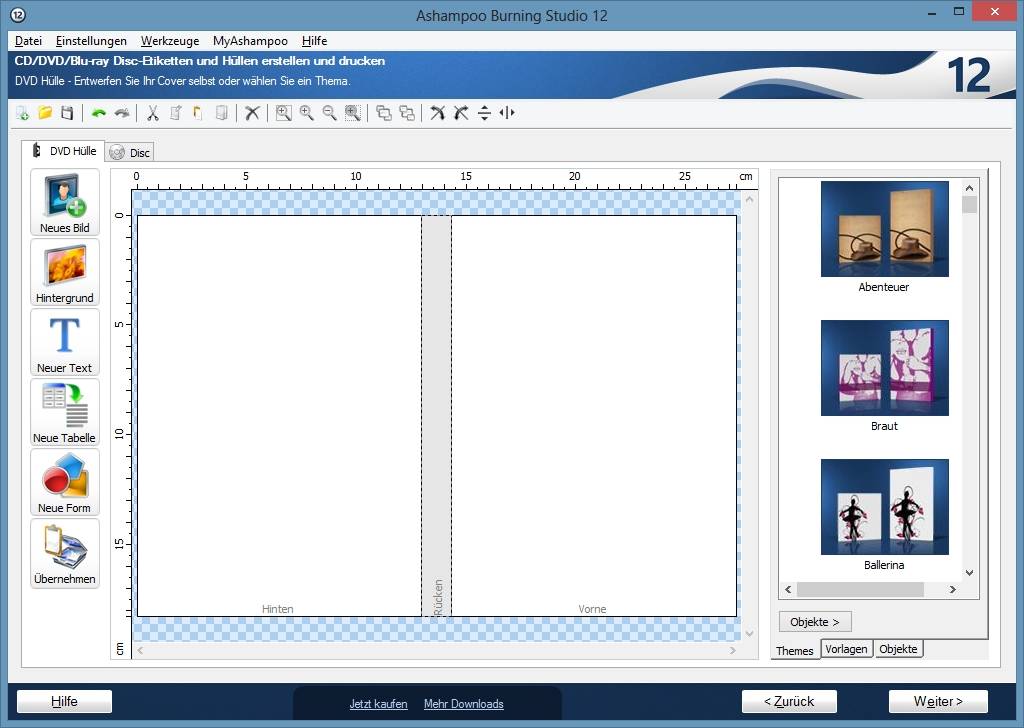Screen dimensions: 1024x728
Task: Click themes list scroll down arrow
Action: [969, 573]
